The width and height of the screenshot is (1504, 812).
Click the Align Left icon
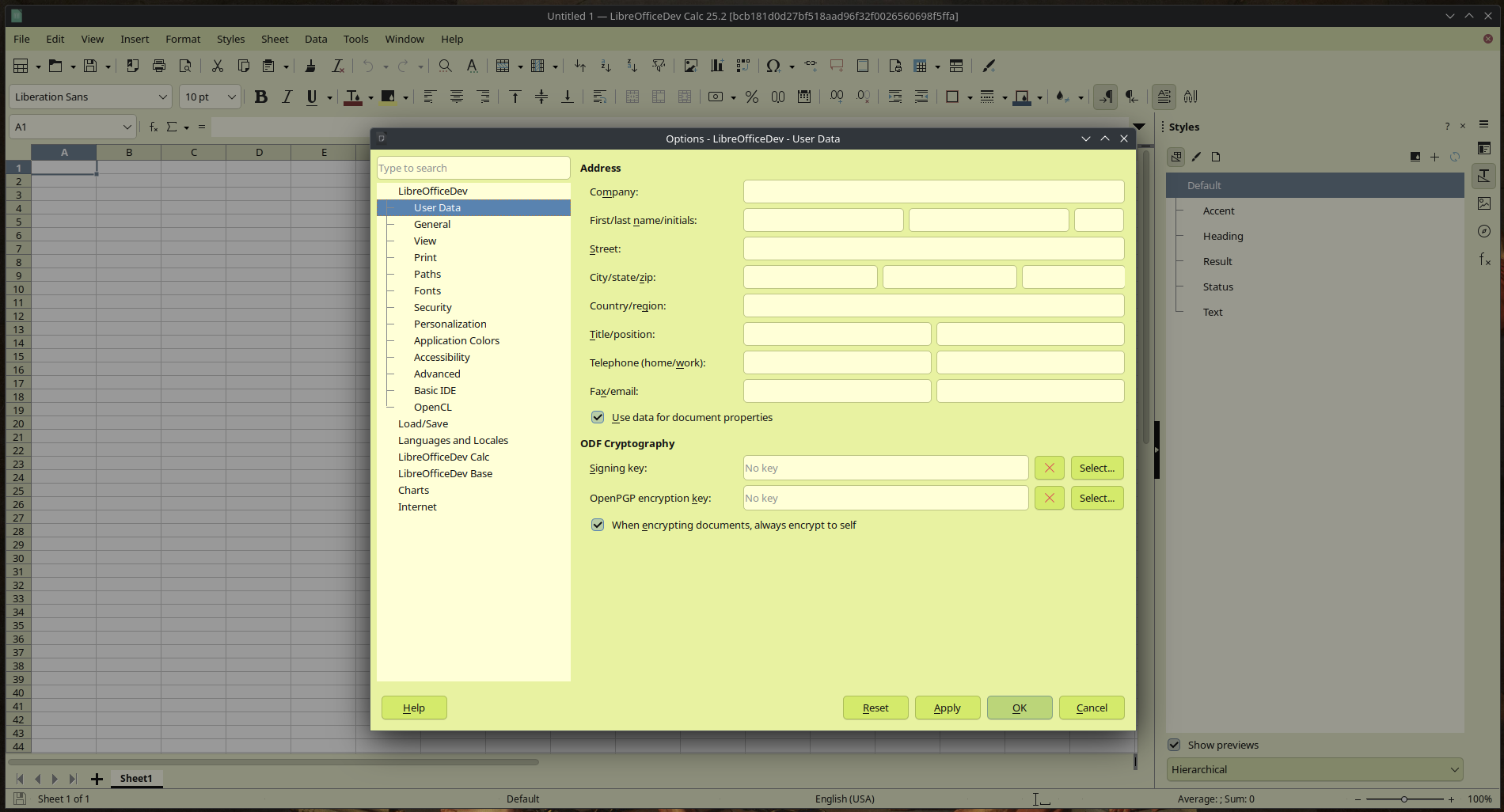tap(430, 97)
